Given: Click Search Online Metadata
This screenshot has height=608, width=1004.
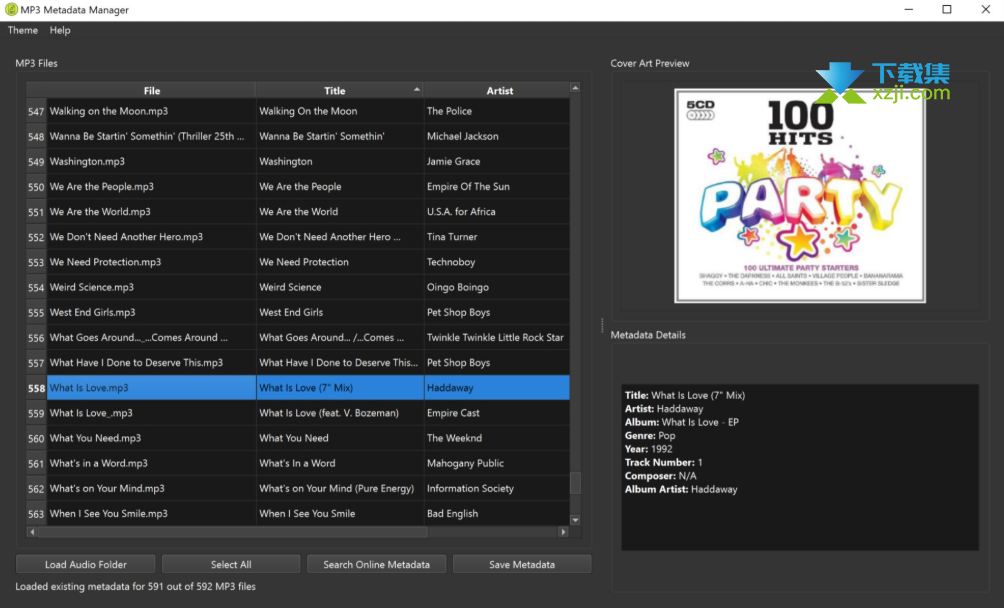Looking at the screenshot, I should coord(376,564).
